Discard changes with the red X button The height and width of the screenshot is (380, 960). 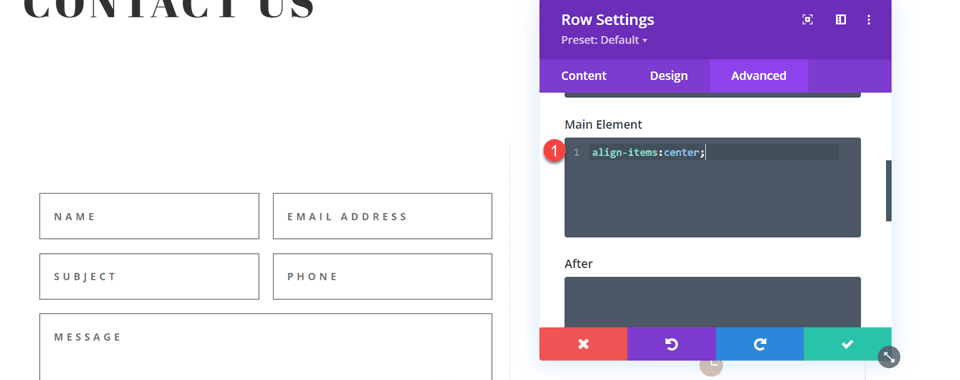[x=583, y=344]
